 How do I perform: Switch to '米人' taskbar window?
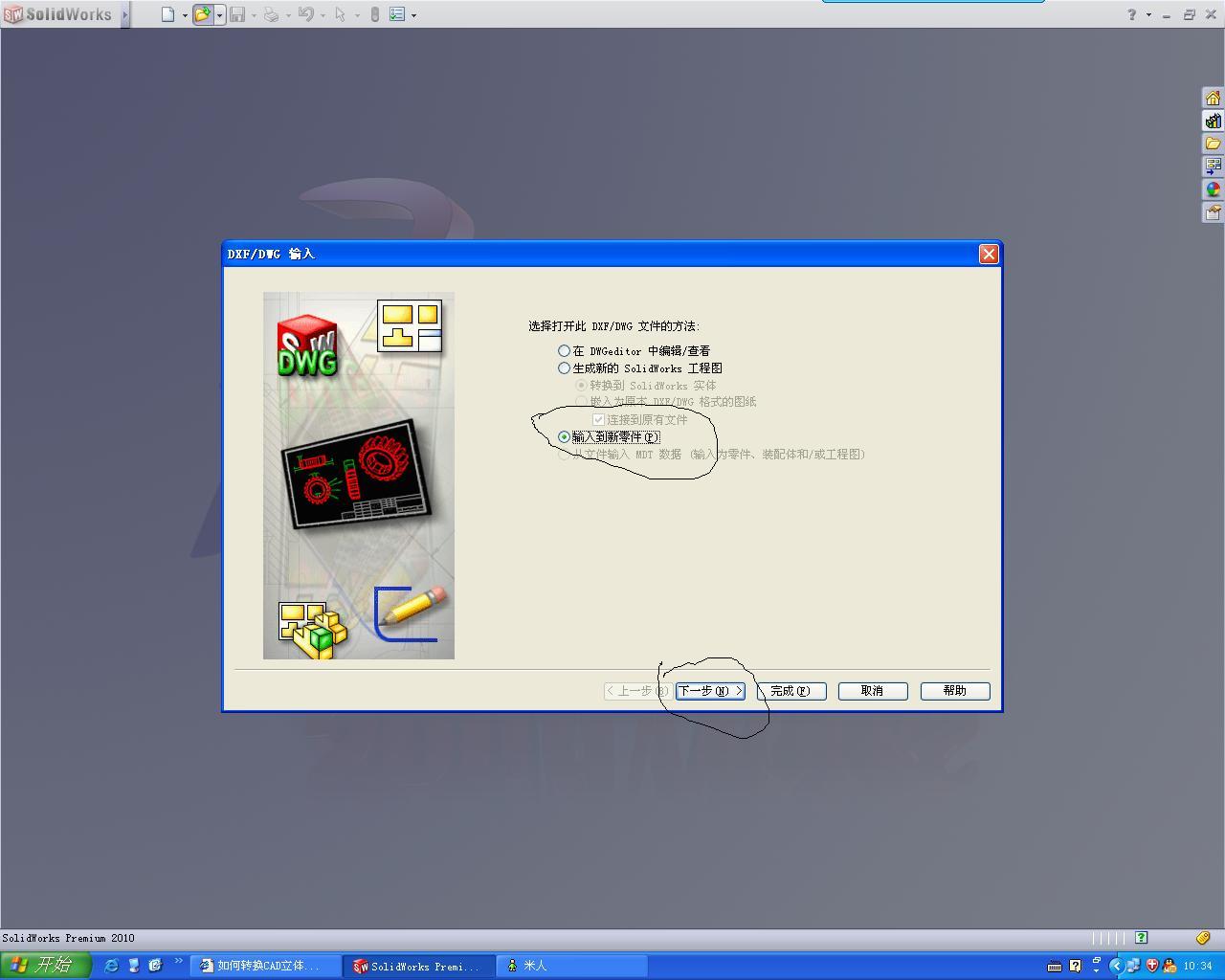(572, 967)
